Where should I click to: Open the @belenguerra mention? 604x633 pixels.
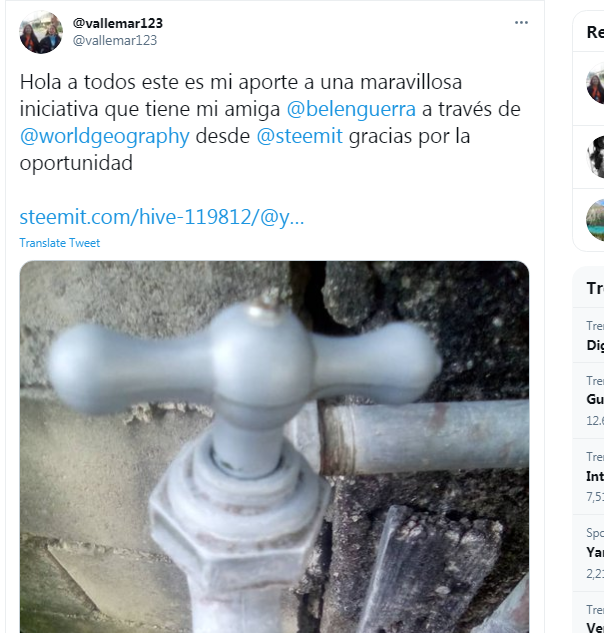pyautogui.click(x=351, y=109)
